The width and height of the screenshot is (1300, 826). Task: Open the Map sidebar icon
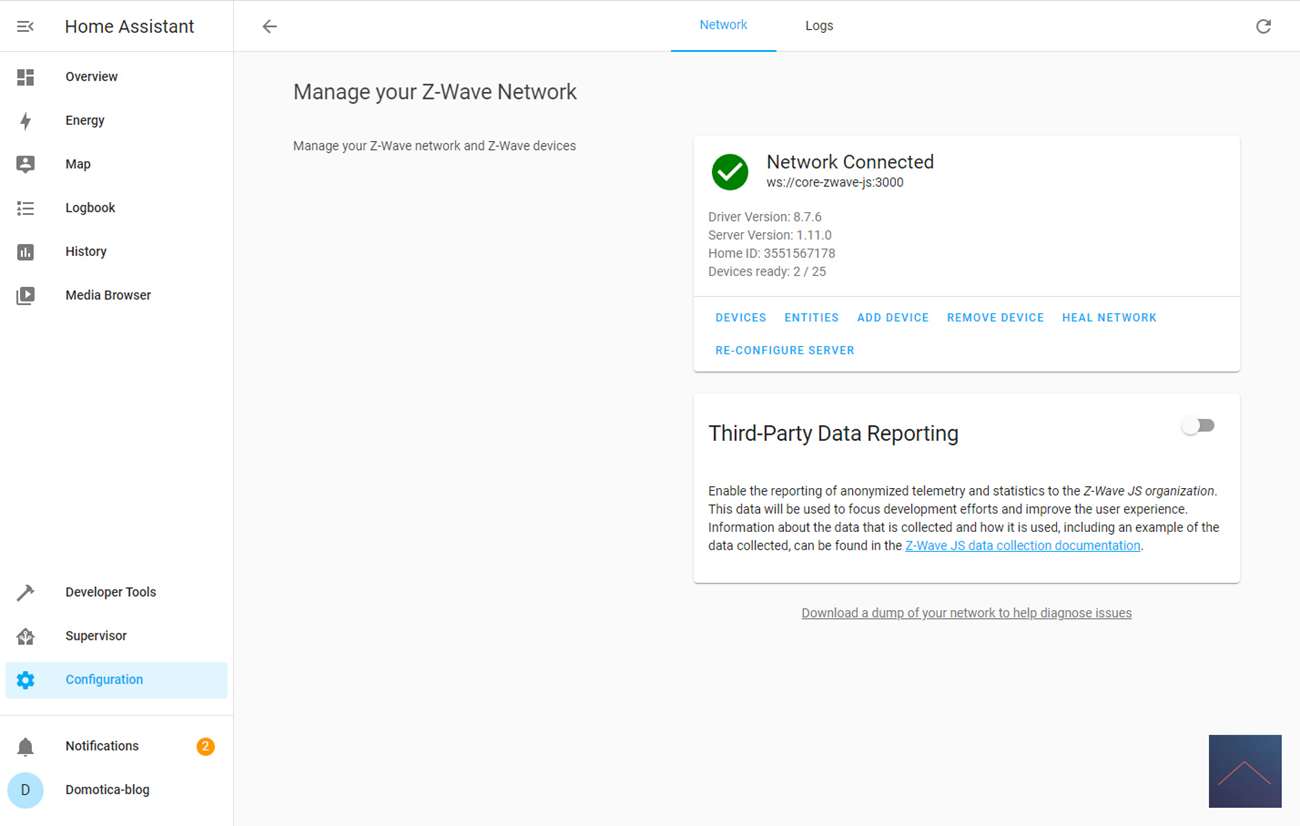(x=26, y=164)
